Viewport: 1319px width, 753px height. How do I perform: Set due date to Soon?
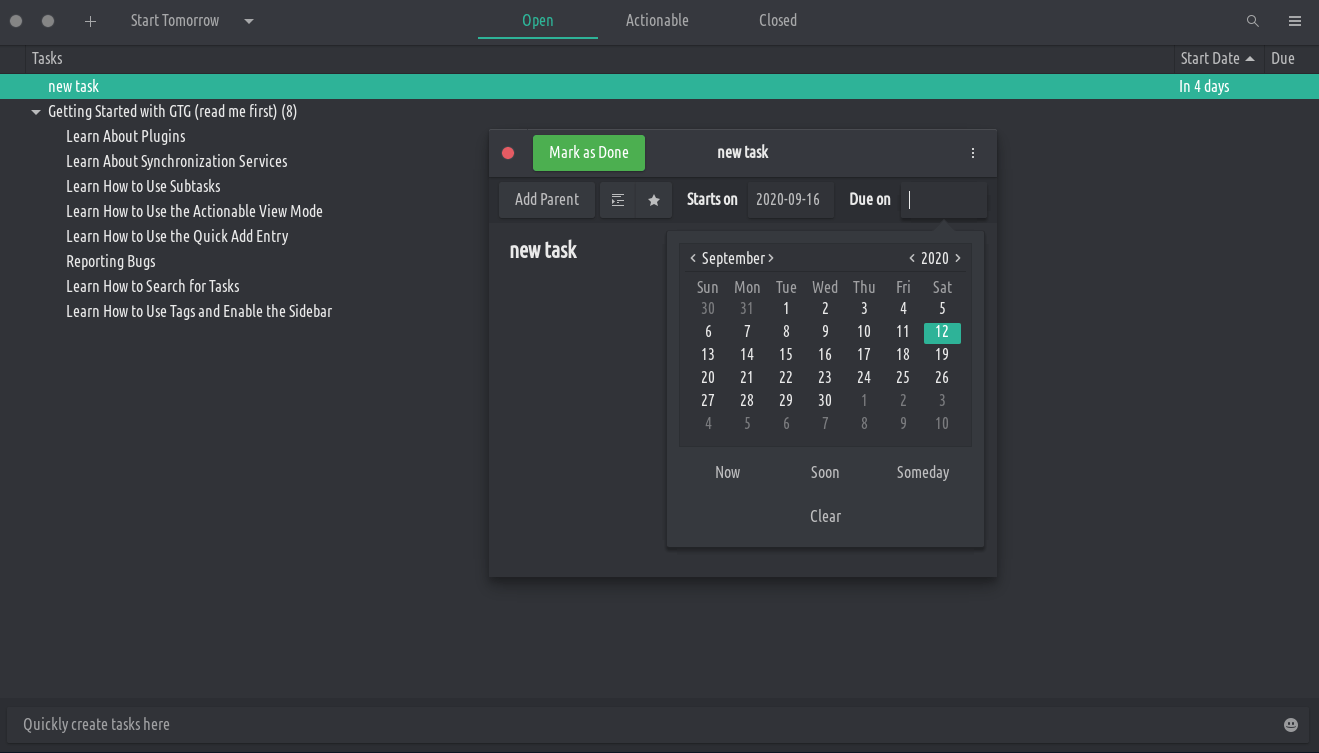(825, 472)
